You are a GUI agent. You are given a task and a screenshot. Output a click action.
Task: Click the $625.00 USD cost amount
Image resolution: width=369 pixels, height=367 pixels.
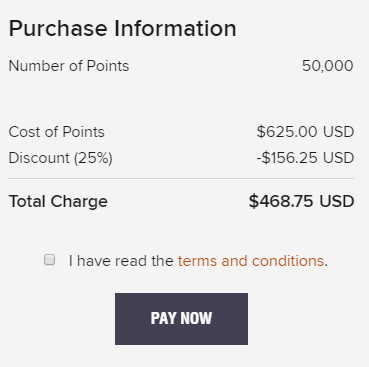point(305,132)
